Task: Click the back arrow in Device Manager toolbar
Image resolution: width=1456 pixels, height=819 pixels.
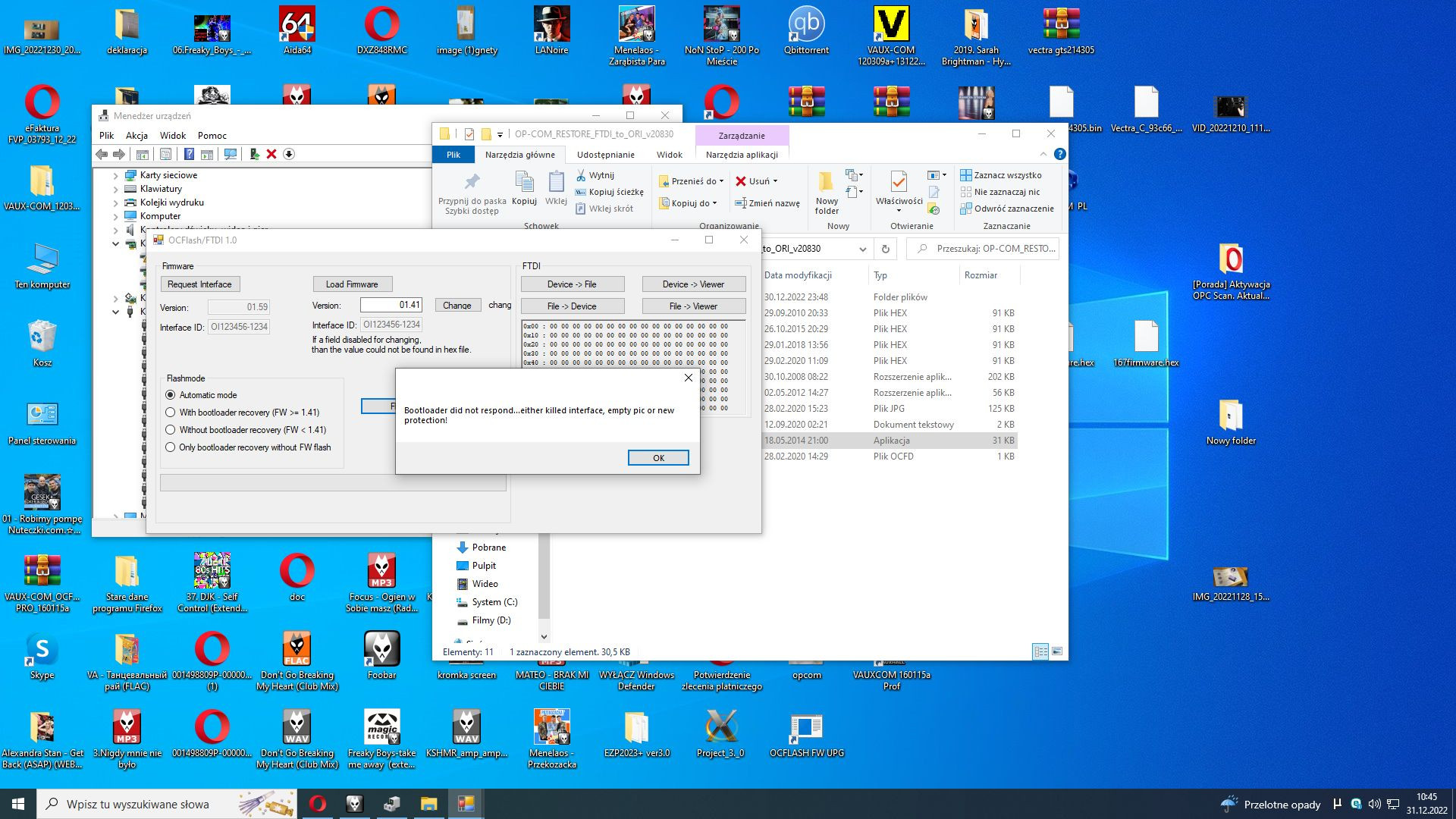Action: [x=102, y=154]
